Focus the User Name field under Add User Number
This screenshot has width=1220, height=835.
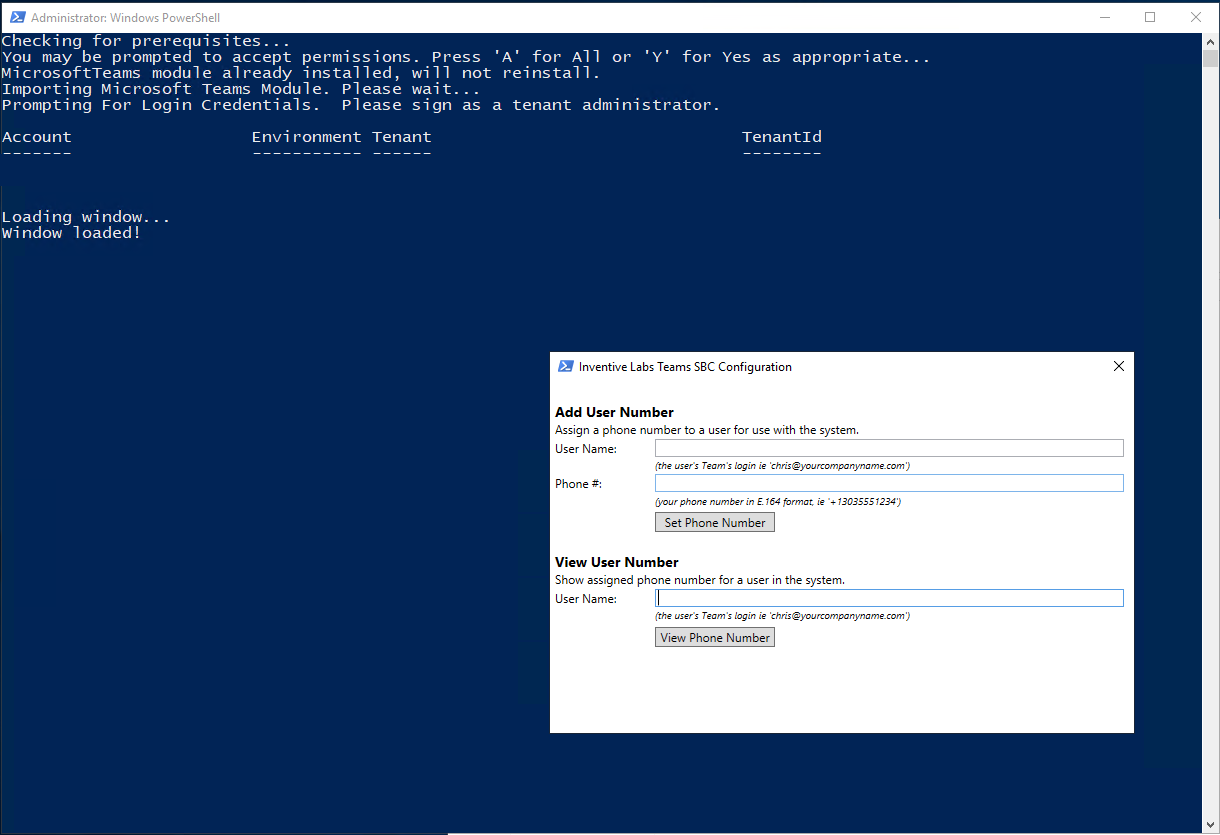tap(889, 448)
